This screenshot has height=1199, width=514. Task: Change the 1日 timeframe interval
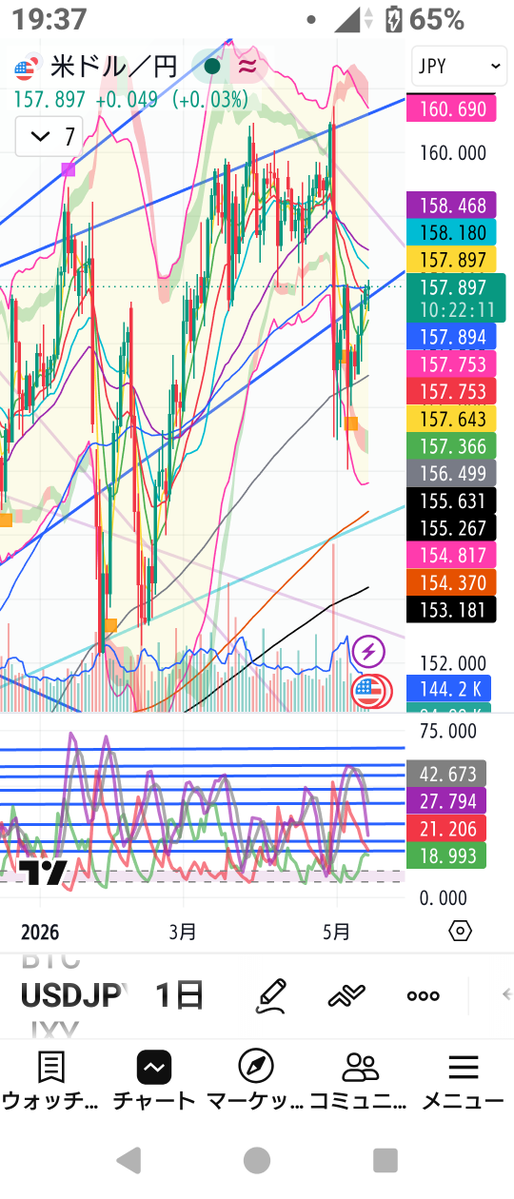tap(180, 995)
